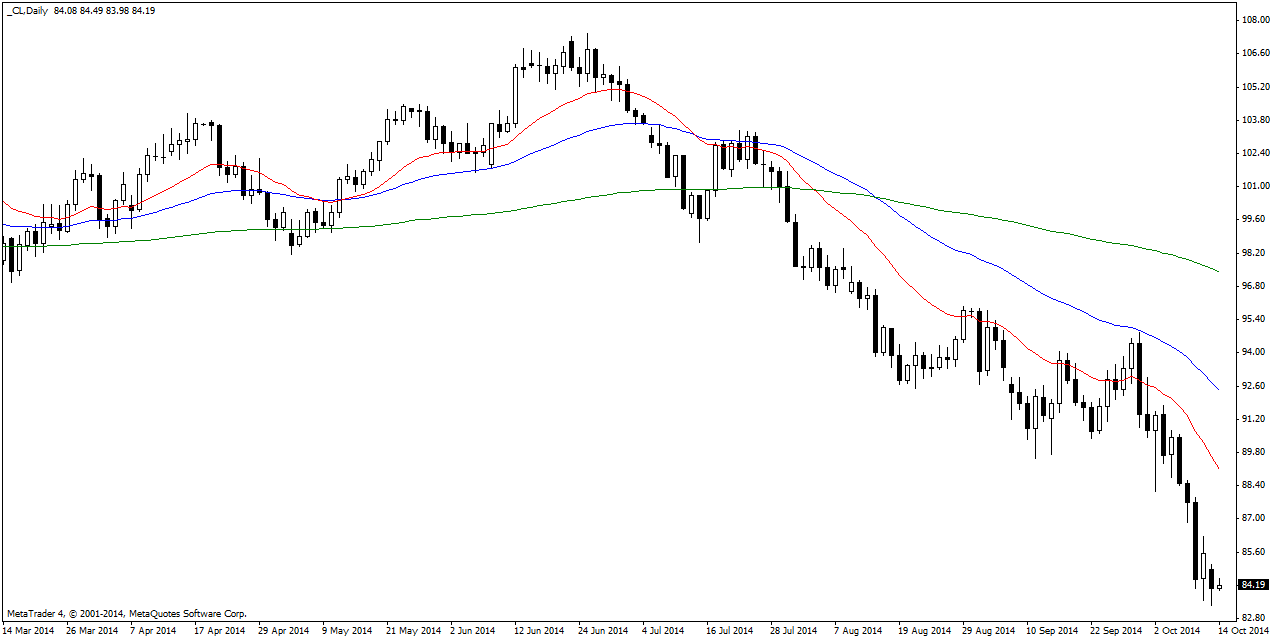Select the 84.19 current price tag
The image size is (1276, 639).
(1254, 585)
